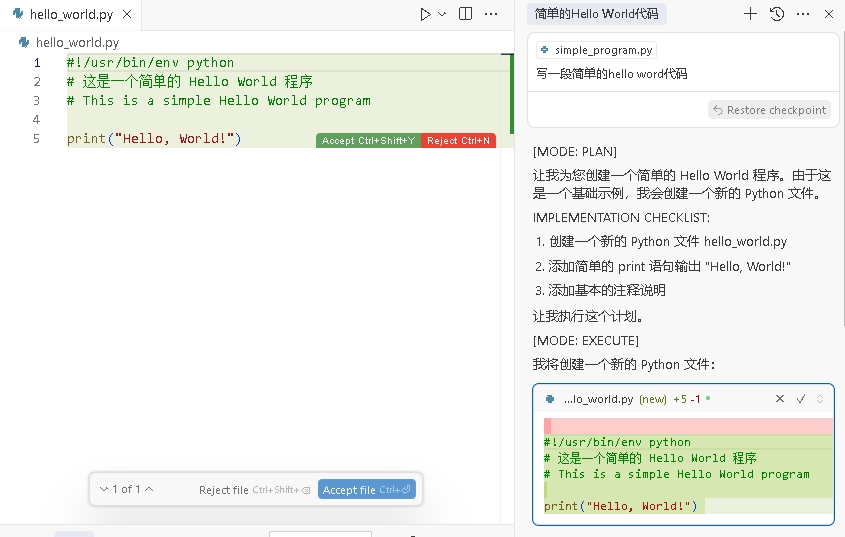
Task: Click "This is a simple Hello World program" comment
Action: [219, 101]
